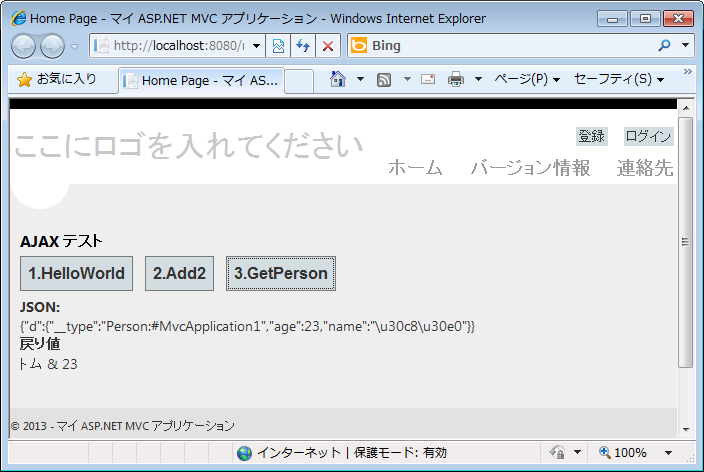Start search with the magnifier icon

coord(664,45)
